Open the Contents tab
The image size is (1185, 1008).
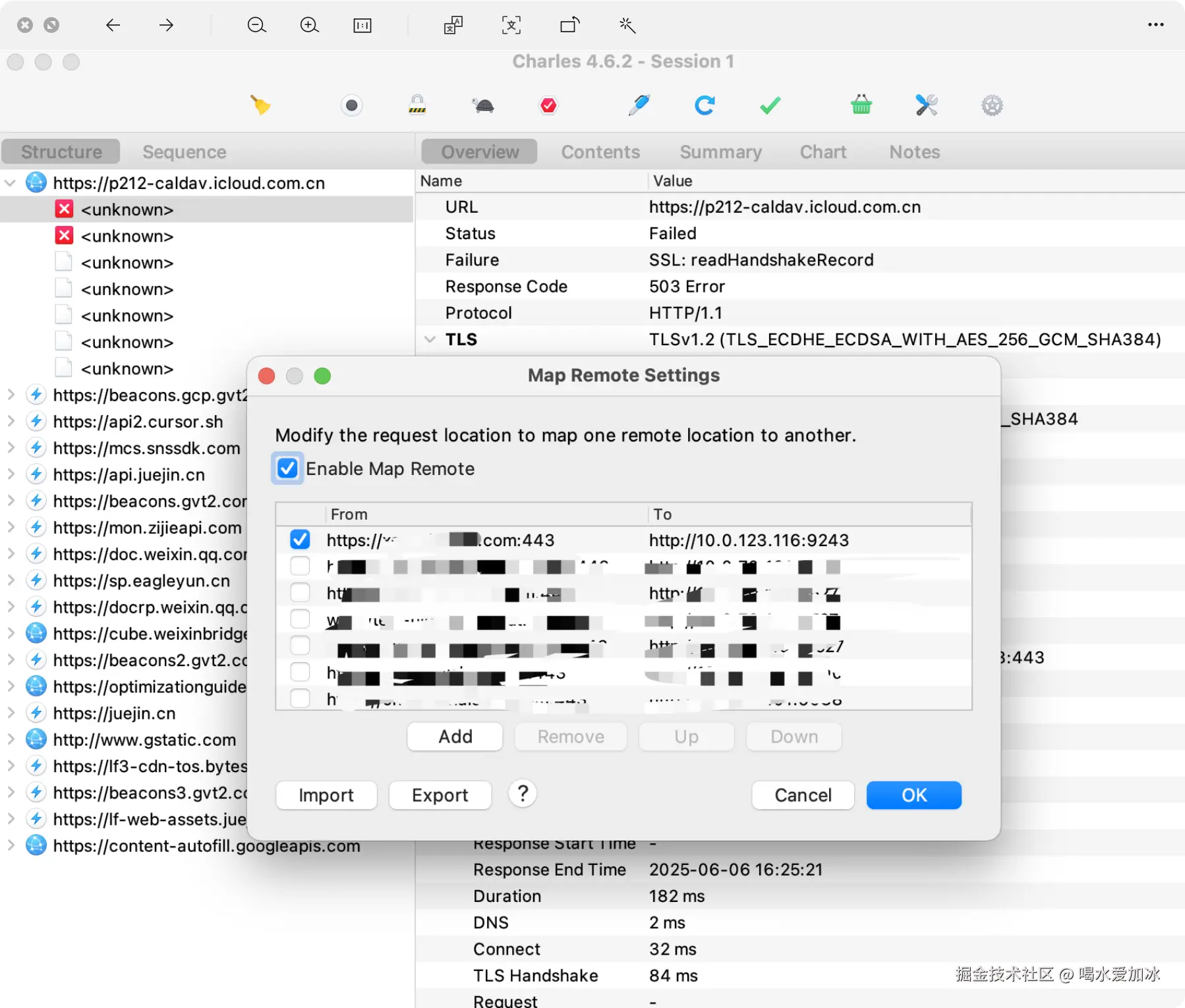(x=600, y=152)
